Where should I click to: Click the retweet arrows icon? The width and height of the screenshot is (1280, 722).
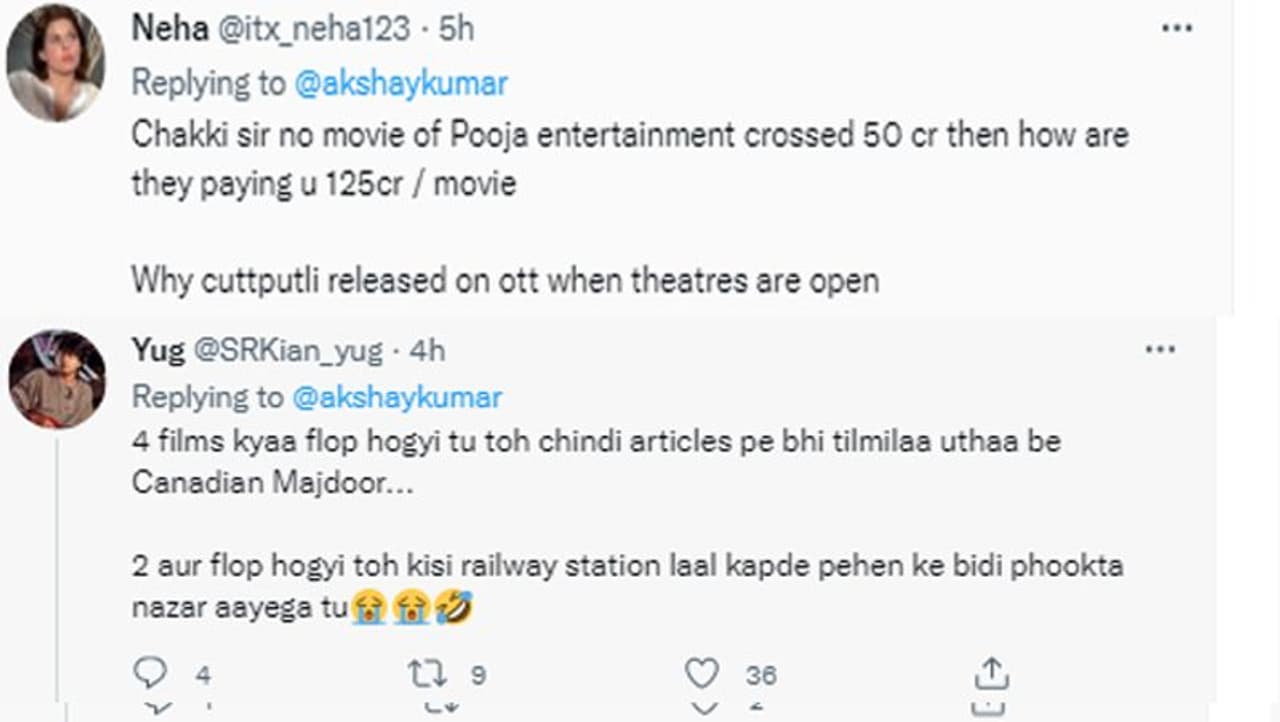tap(426, 674)
